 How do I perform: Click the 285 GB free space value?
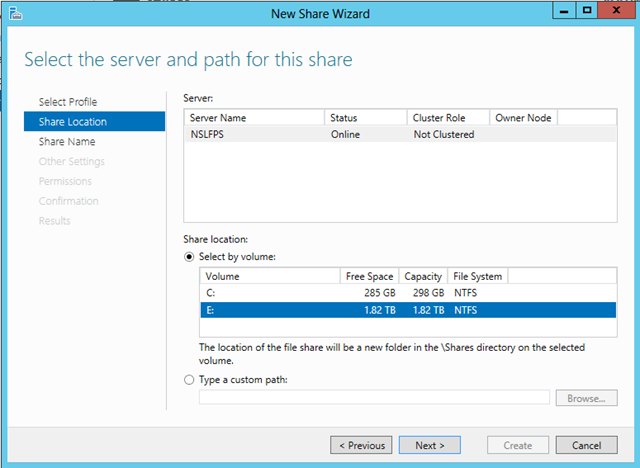[x=380, y=293]
